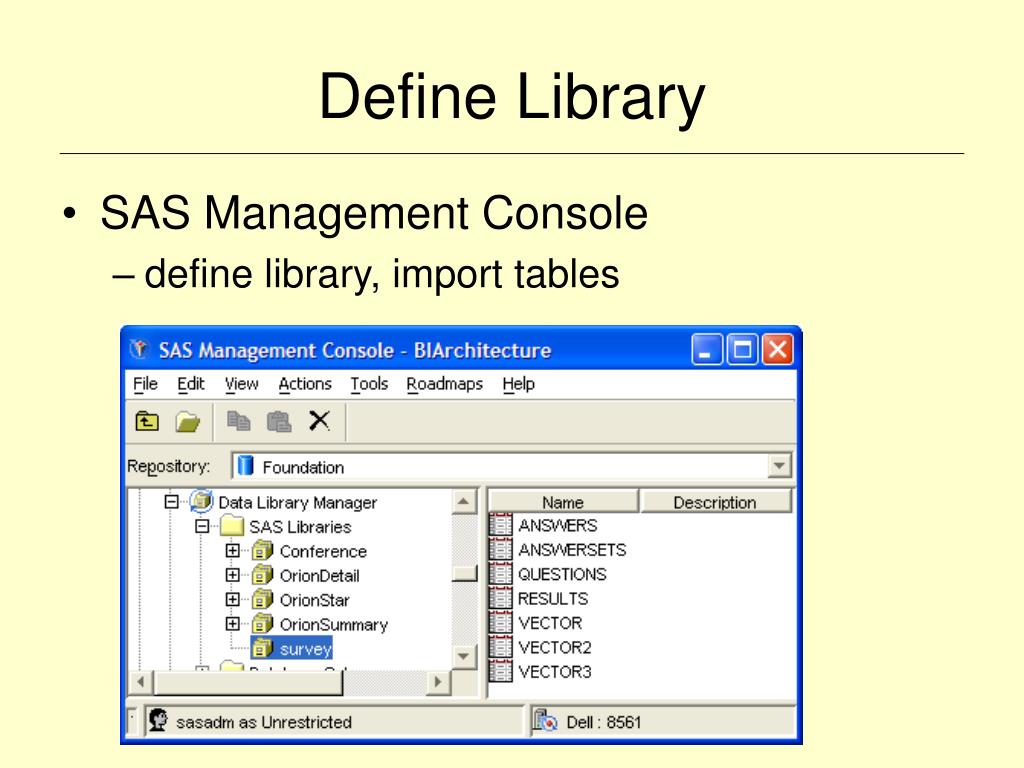Click tree horizontal scroll left arrow

pyautogui.click(x=140, y=682)
